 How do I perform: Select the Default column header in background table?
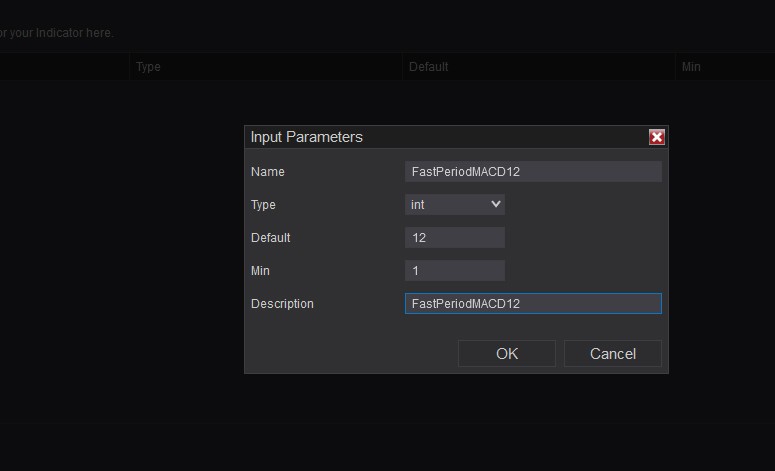[428, 67]
